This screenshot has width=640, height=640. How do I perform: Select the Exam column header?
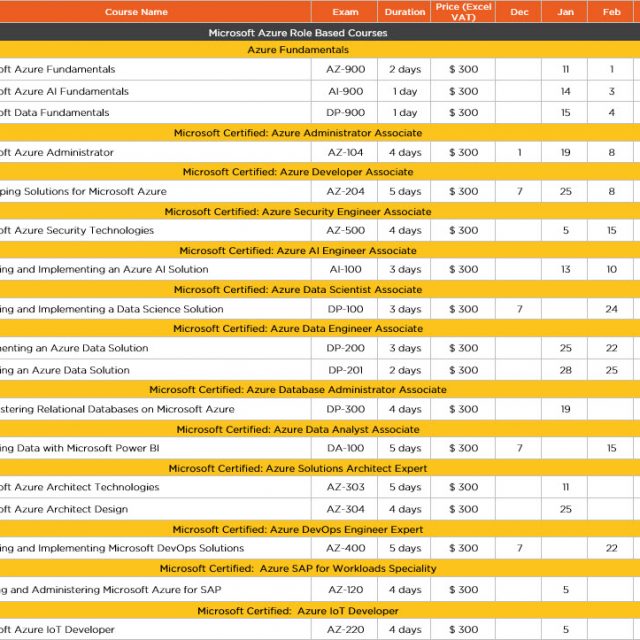(x=344, y=13)
